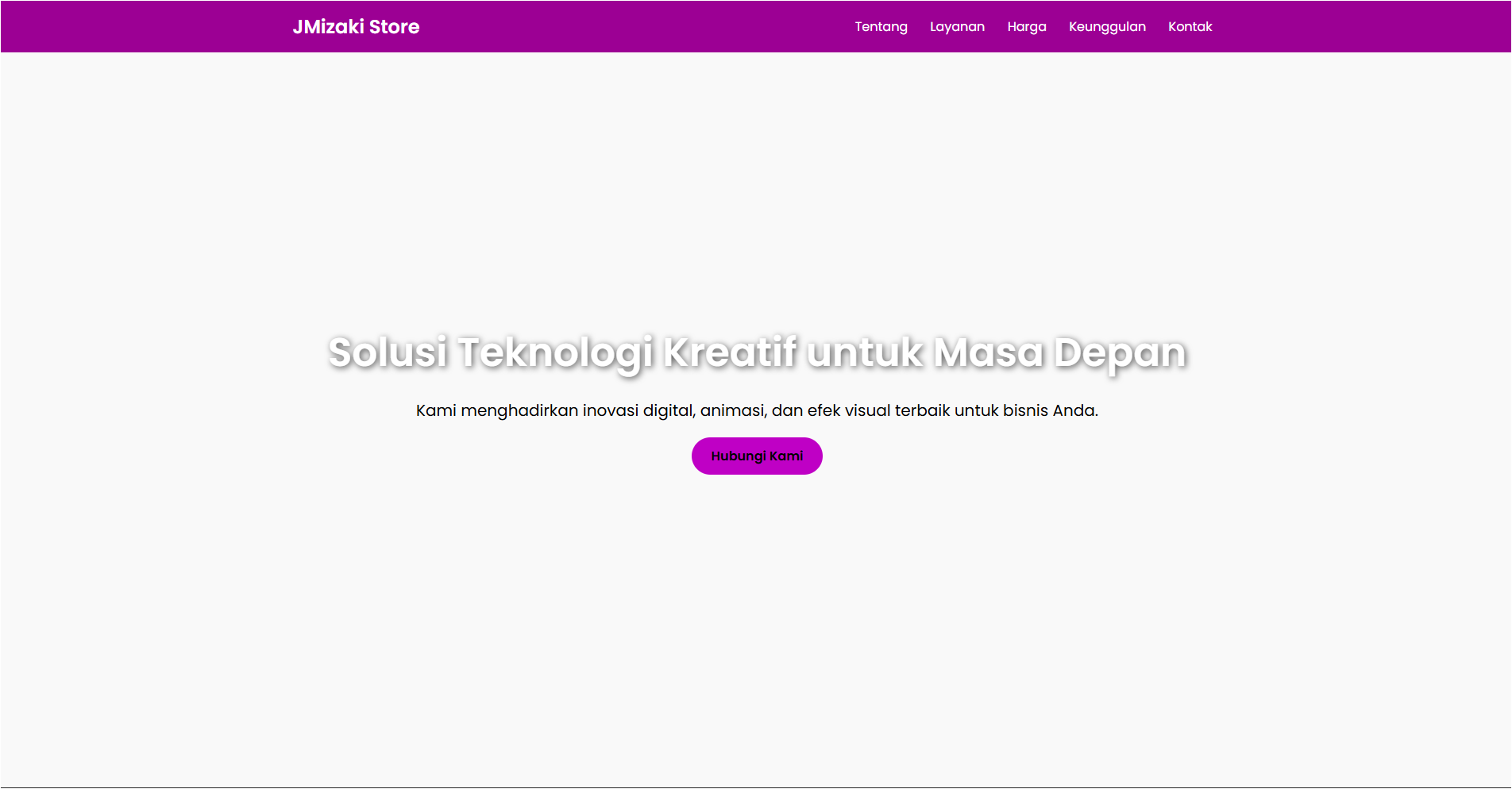1512x789 pixels.
Task: Open the Kontak menu link
Action: tap(1190, 27)
